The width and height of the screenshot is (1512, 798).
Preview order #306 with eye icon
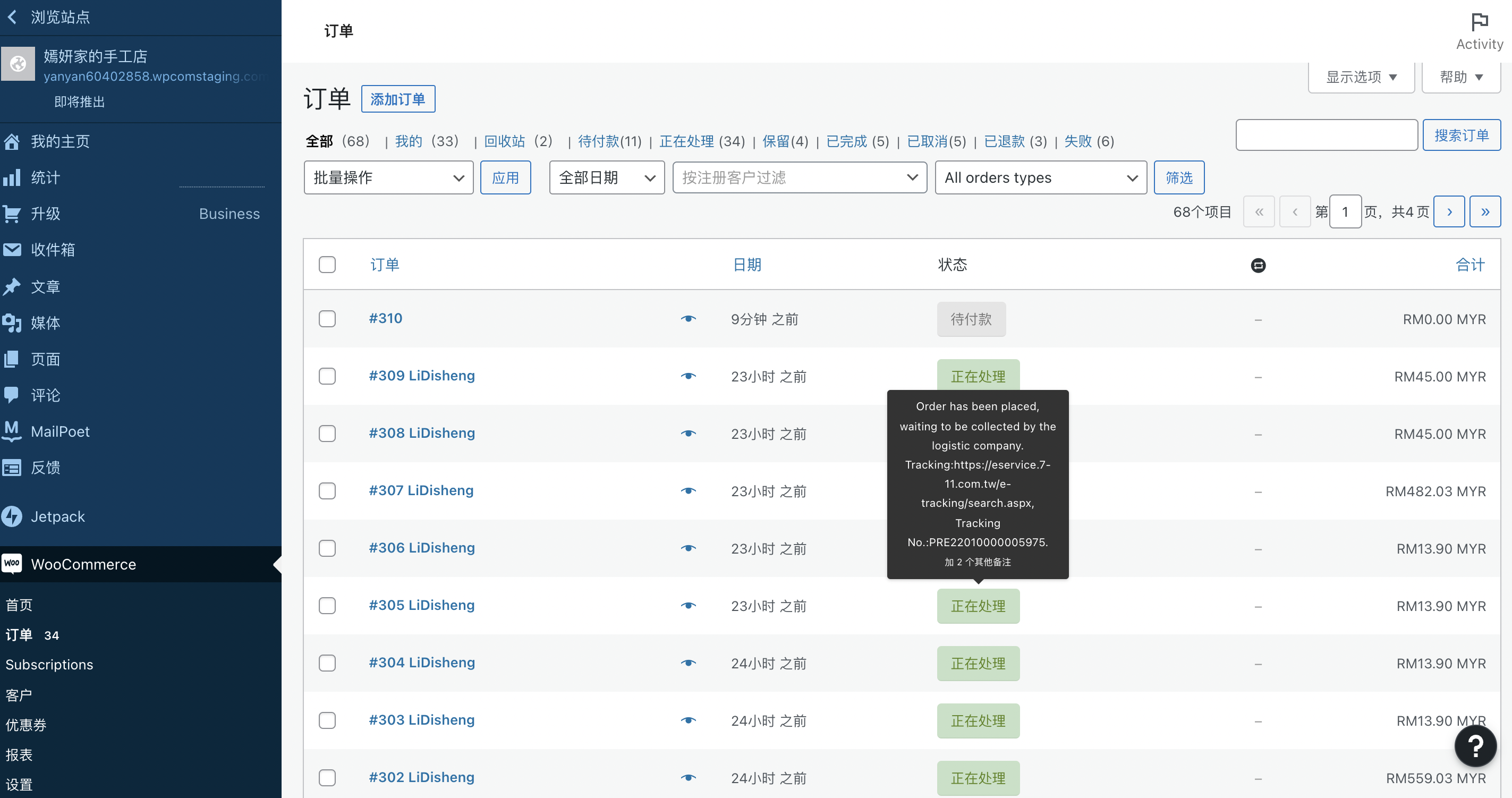688,549
